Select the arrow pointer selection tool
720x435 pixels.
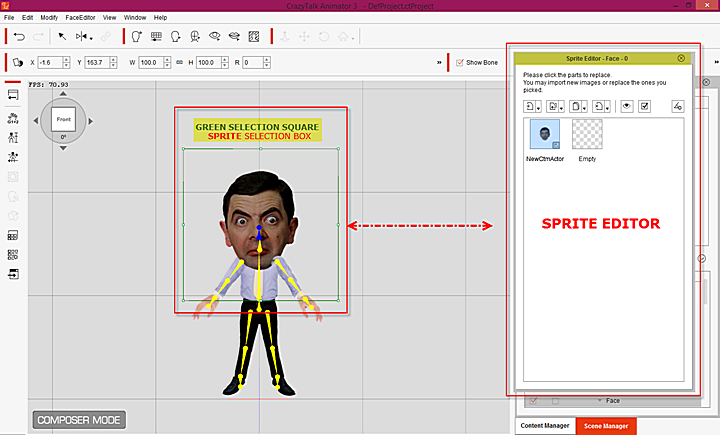[x=61, y=37]
